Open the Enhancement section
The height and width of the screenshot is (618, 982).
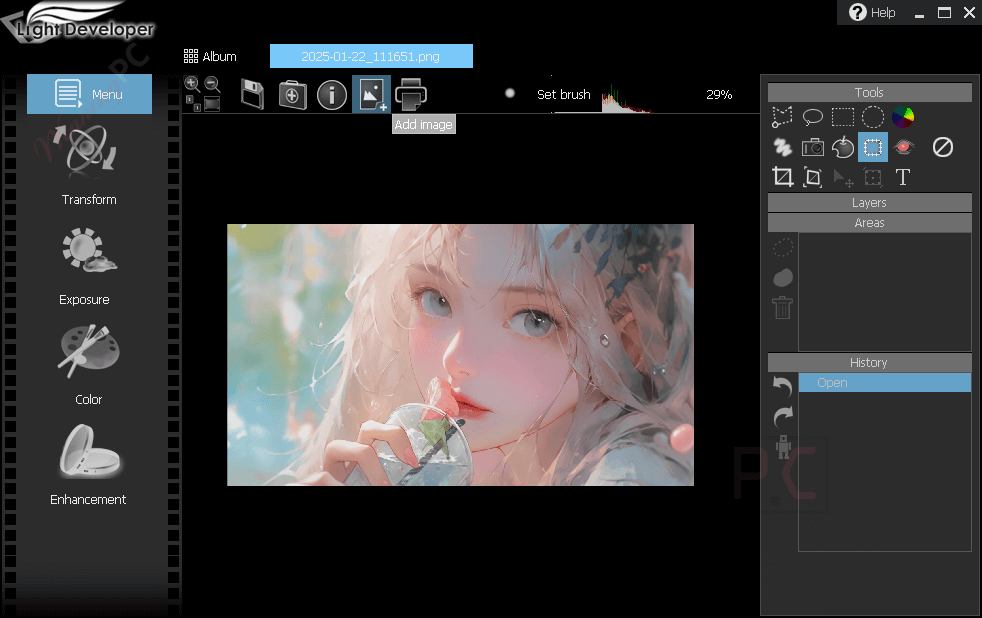point(88,465)
